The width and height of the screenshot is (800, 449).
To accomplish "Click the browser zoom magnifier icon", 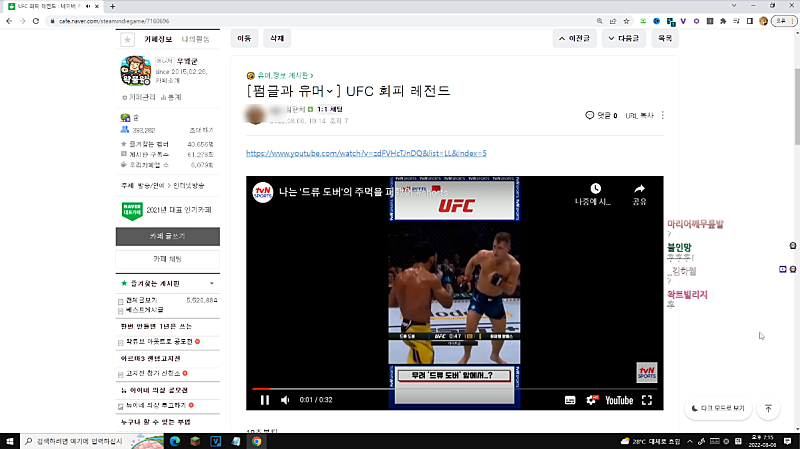I will (x=599, y=21).
